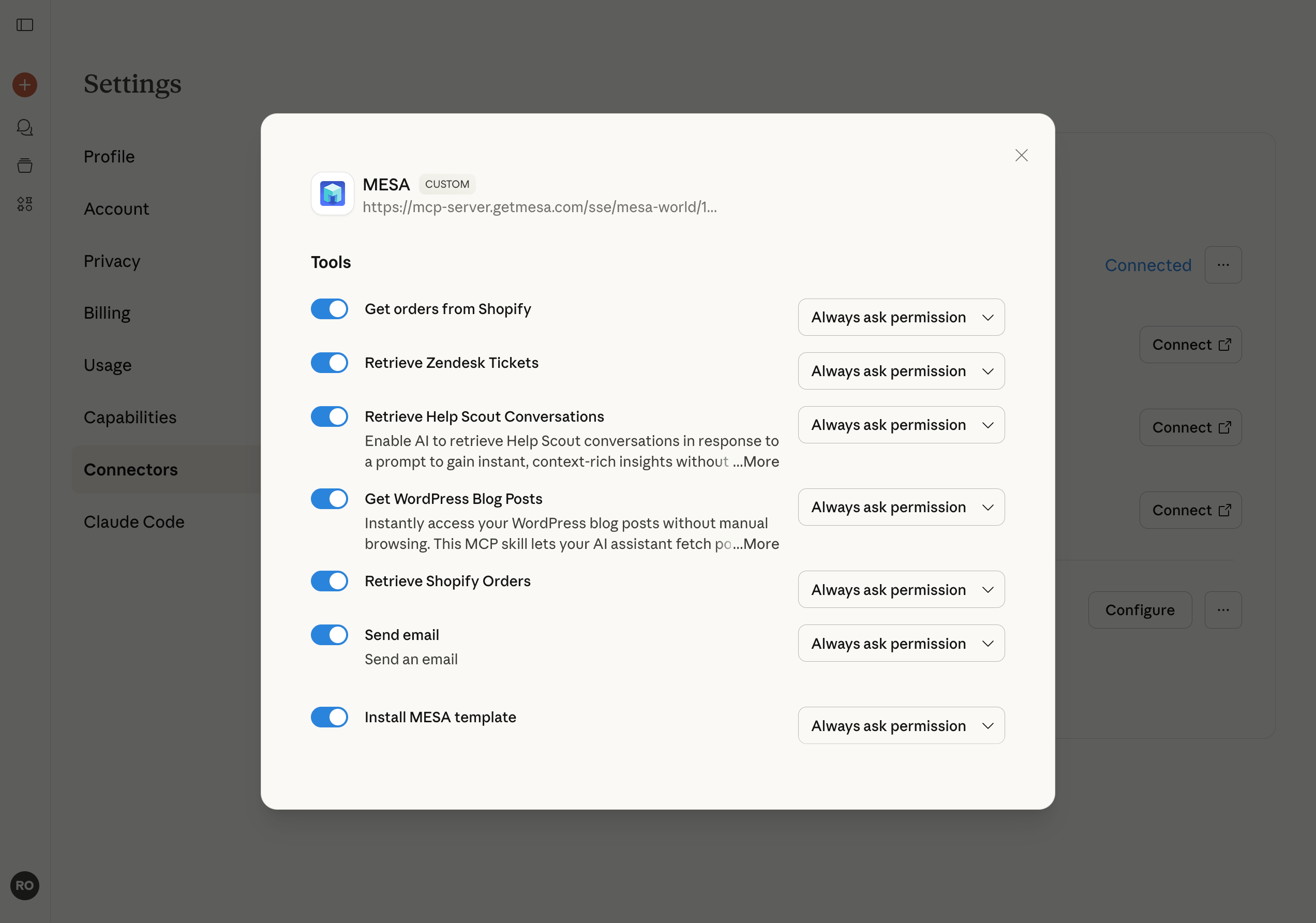Open Capabilities settings
1316x923 pixels.
[130, 418]
